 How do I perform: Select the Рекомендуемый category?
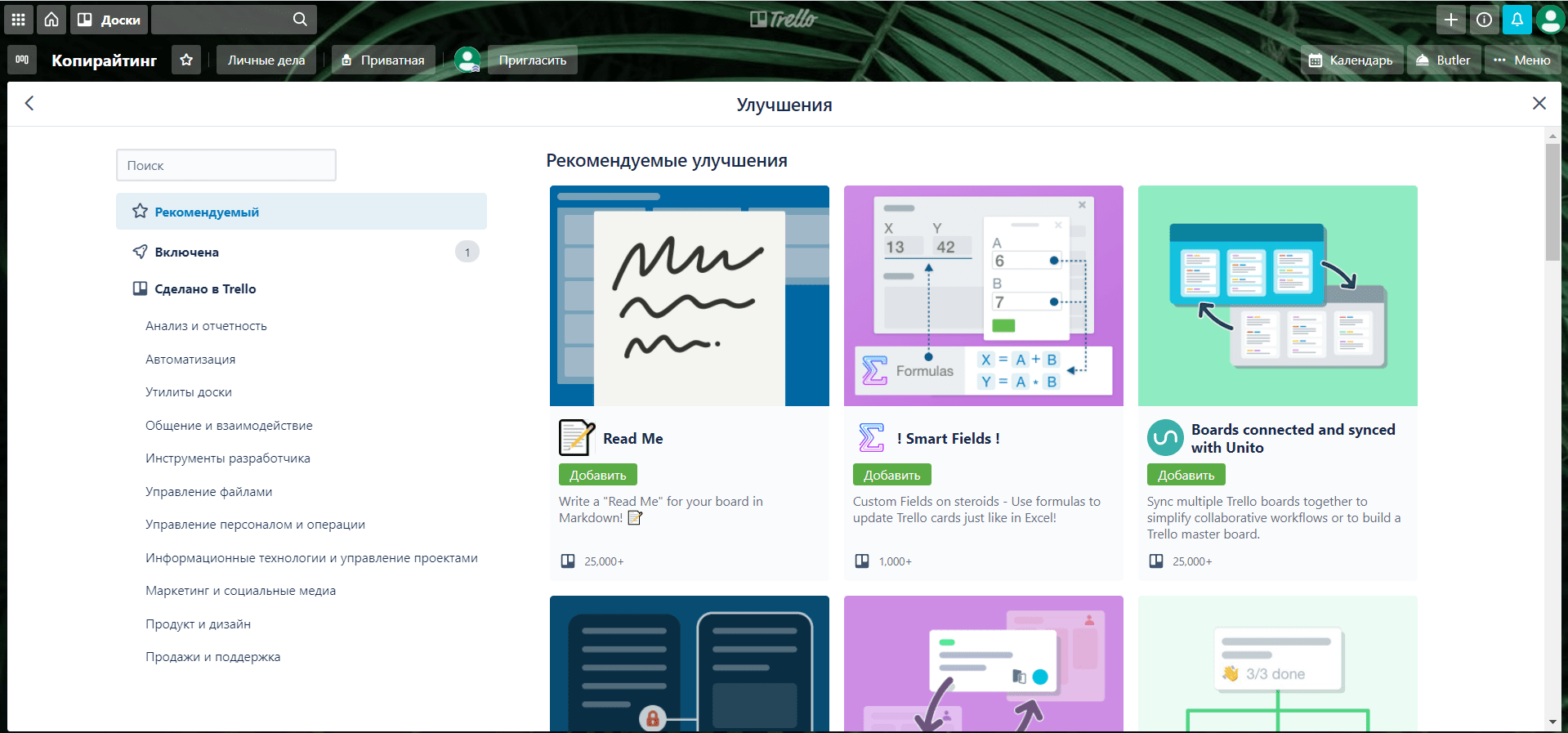[302, 212]
